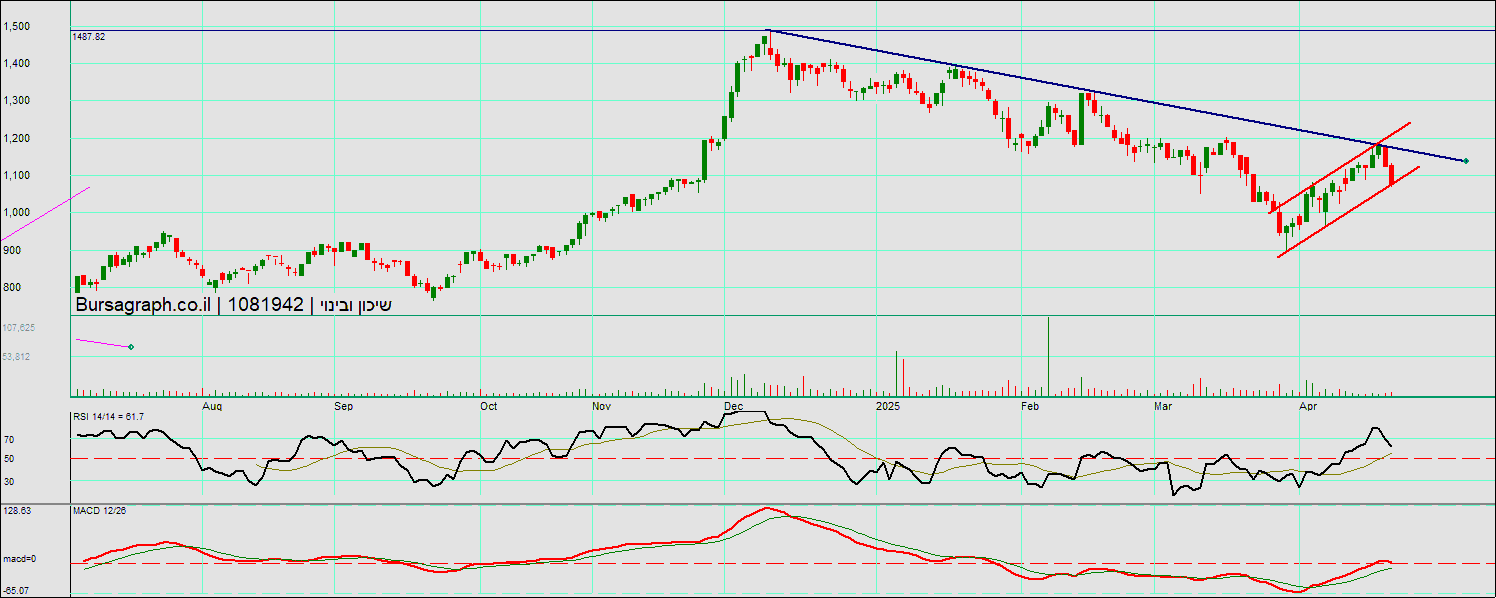Select the stock number 1081942 label
The width and height of the screenshot is (1496, 598).
tap(266, 305)
